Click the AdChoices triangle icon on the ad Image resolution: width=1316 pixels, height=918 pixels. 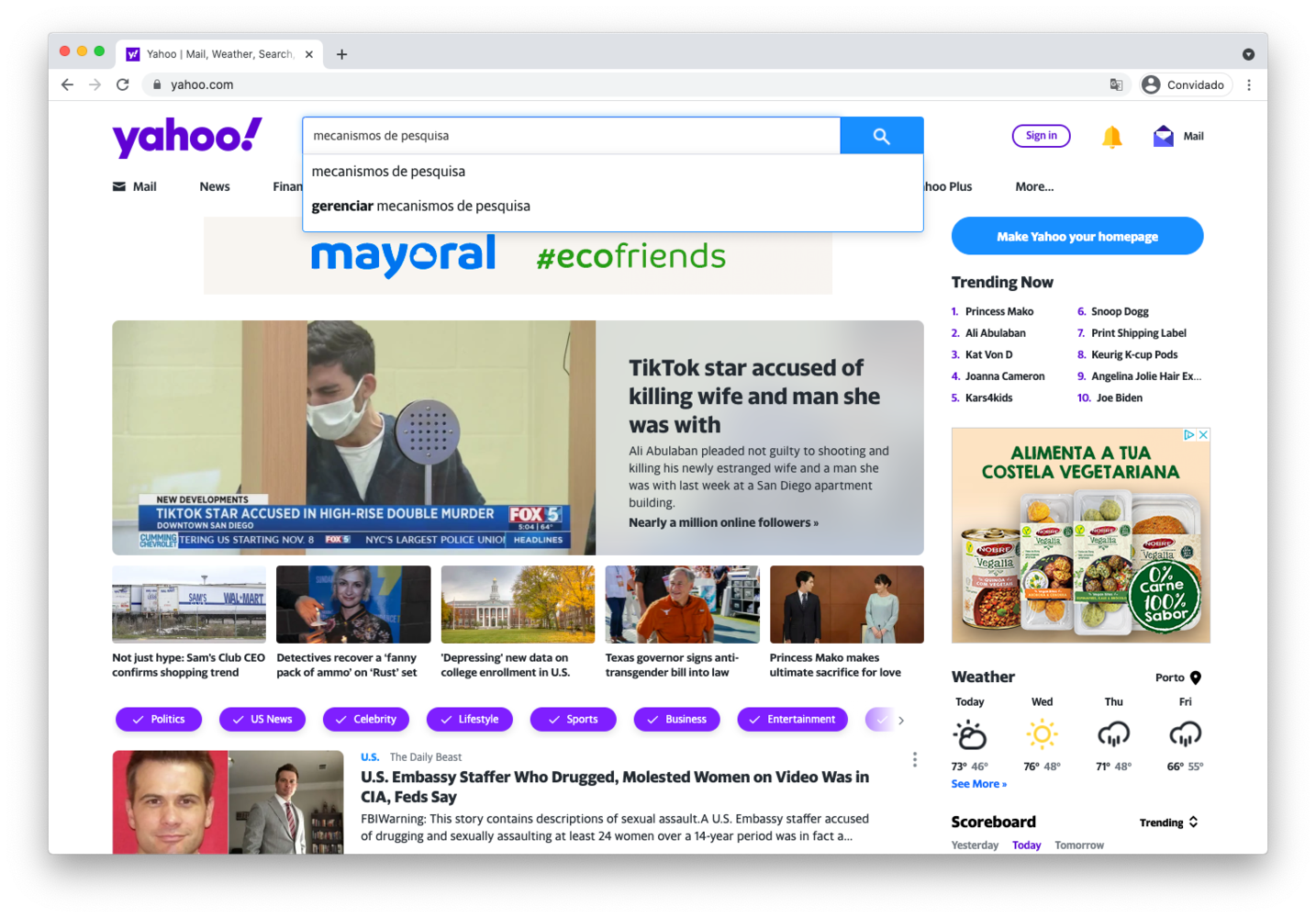pyautogui.click(x=1189, y=435)
